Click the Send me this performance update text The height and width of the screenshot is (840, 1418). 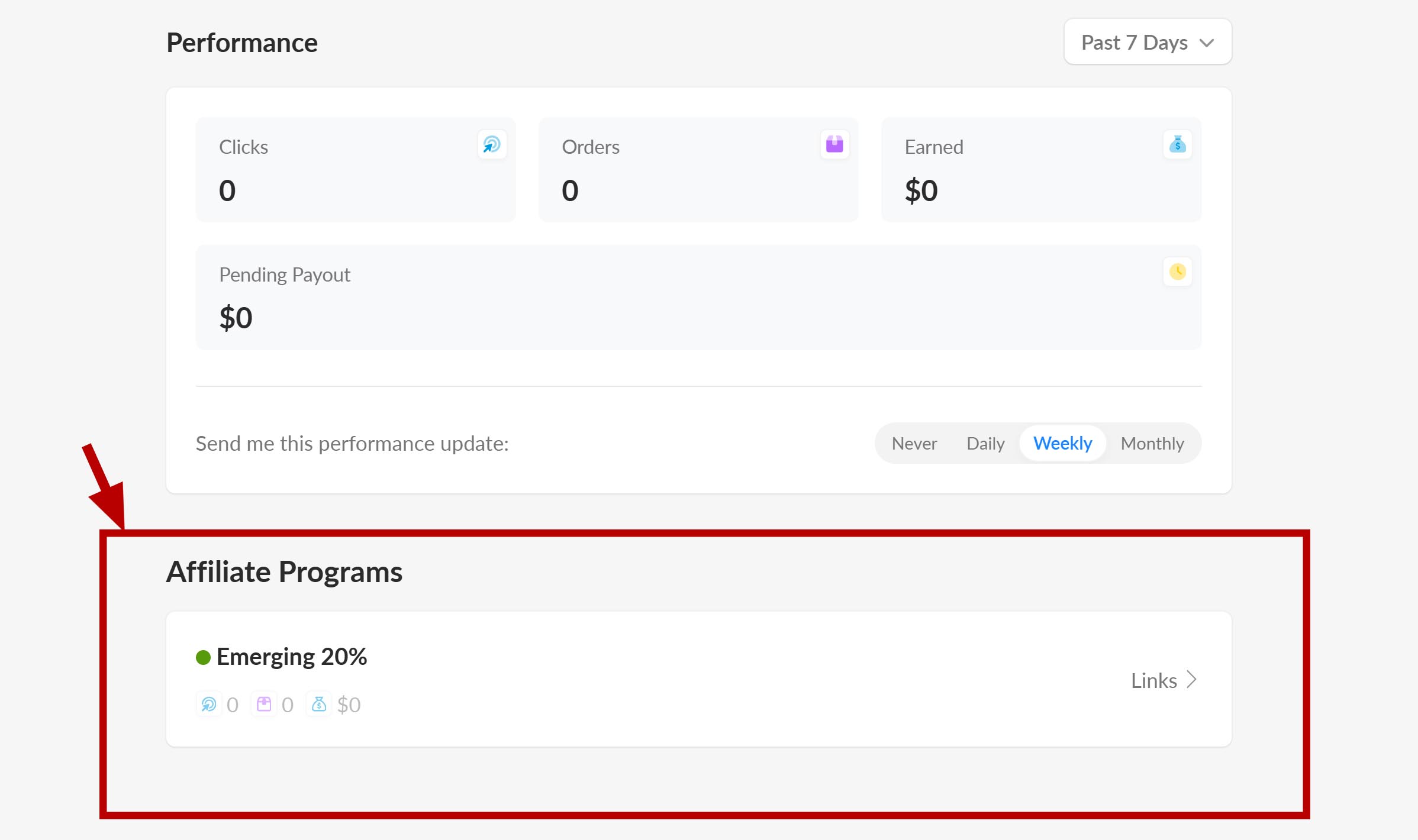pyautogui.click(x=352, y=444)
